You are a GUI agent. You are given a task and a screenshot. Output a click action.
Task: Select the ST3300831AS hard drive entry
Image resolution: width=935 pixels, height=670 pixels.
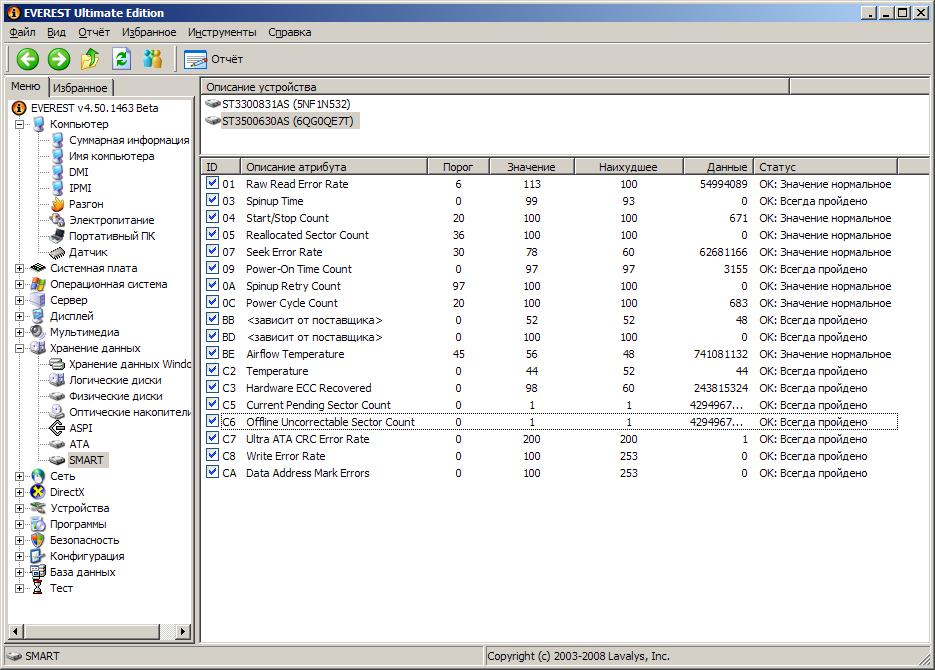[x=285, y=104]
